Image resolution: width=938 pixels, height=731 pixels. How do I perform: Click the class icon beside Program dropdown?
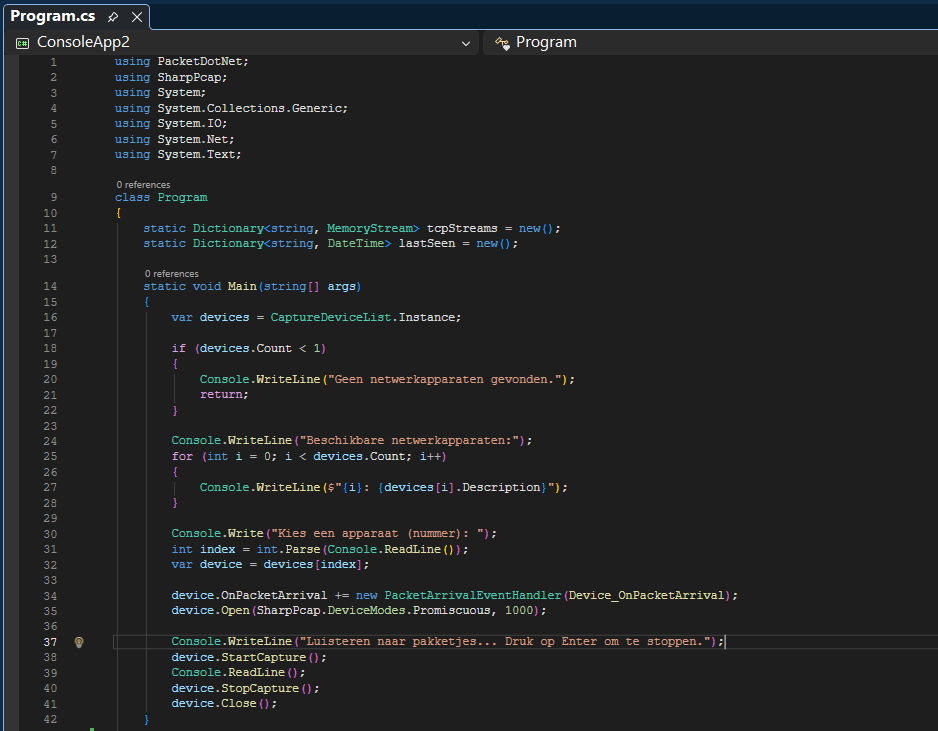pos(503,43)
